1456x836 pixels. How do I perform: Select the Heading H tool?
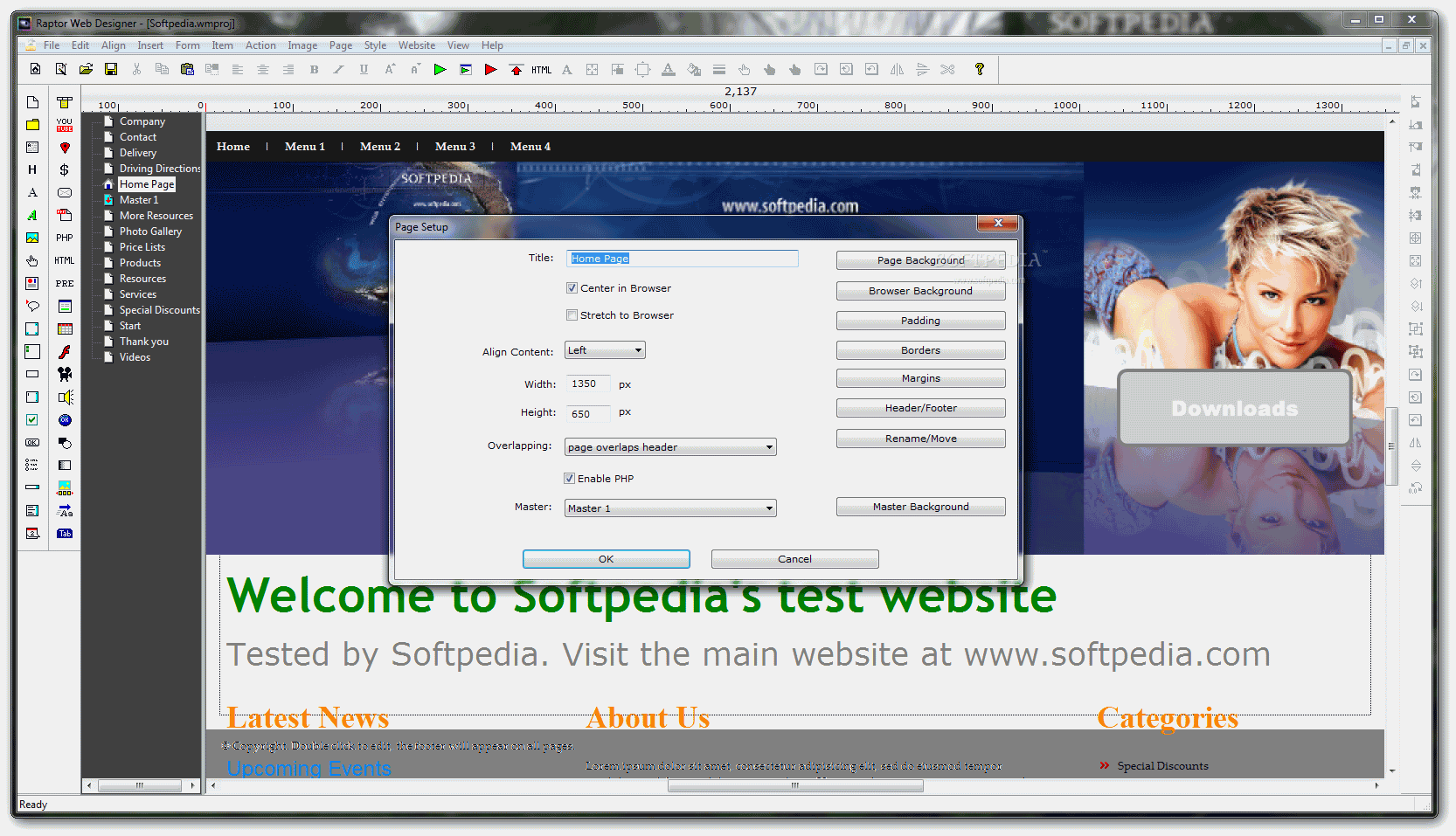32,170
